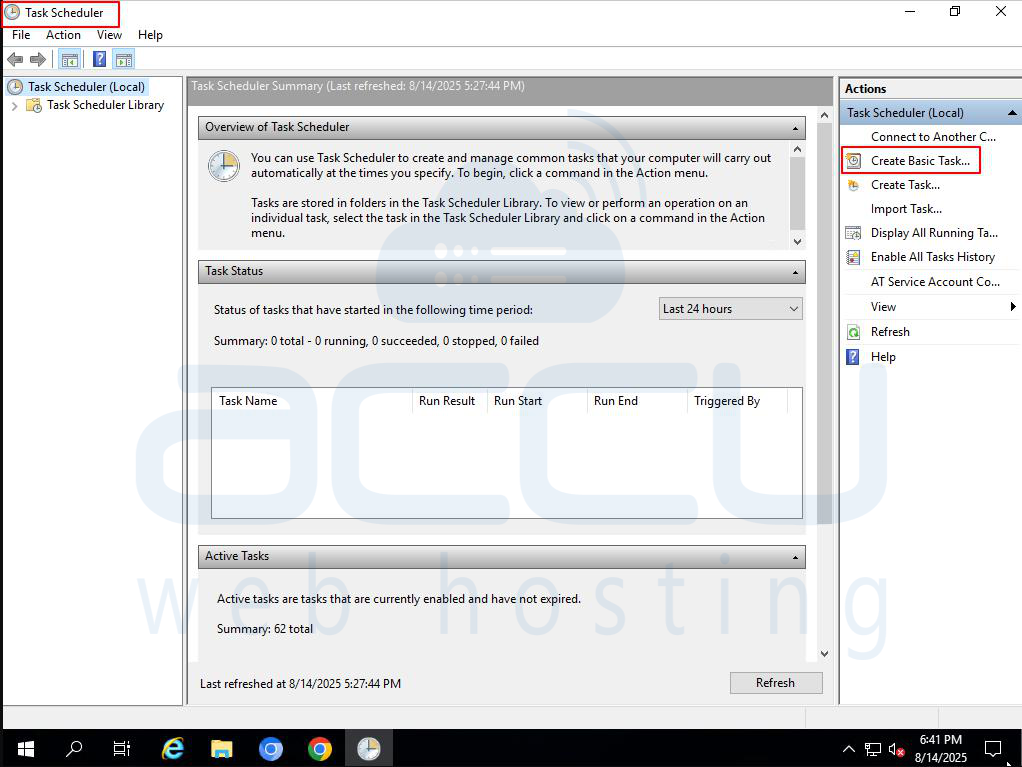The image size is (1022, 767).
Task: Collapse the Task Status section
Action: pos(797,272)
